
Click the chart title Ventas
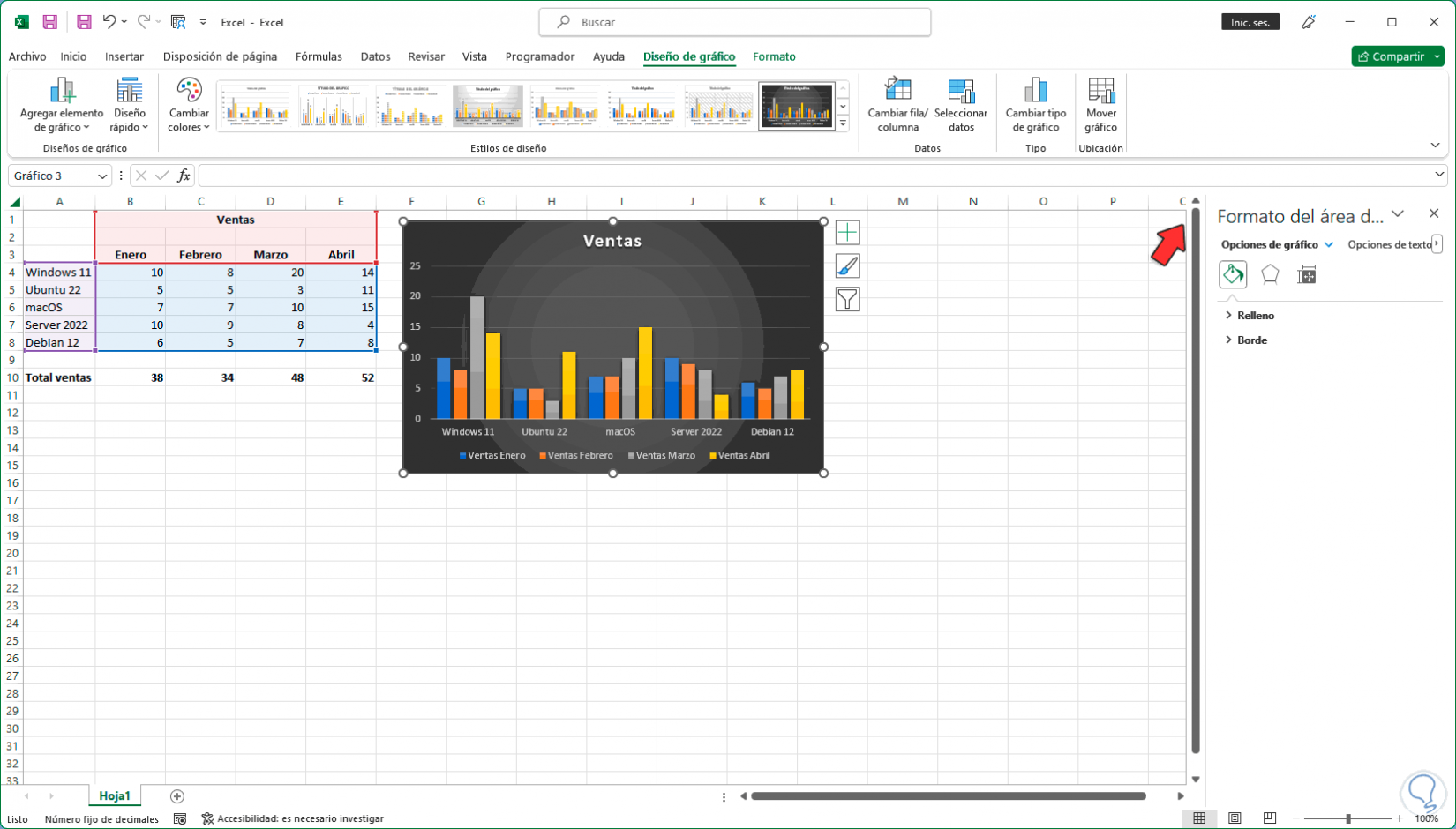tap(612, 241)
